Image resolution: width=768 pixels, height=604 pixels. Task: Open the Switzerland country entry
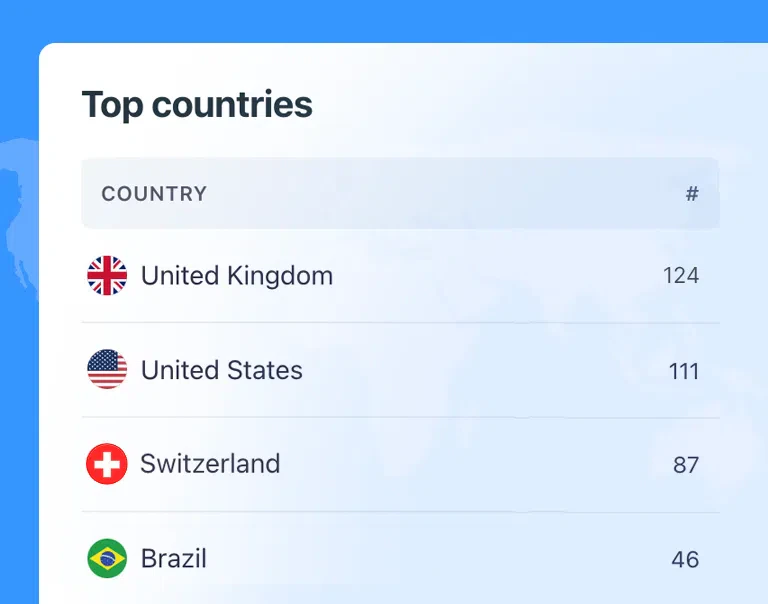[210, 464]
